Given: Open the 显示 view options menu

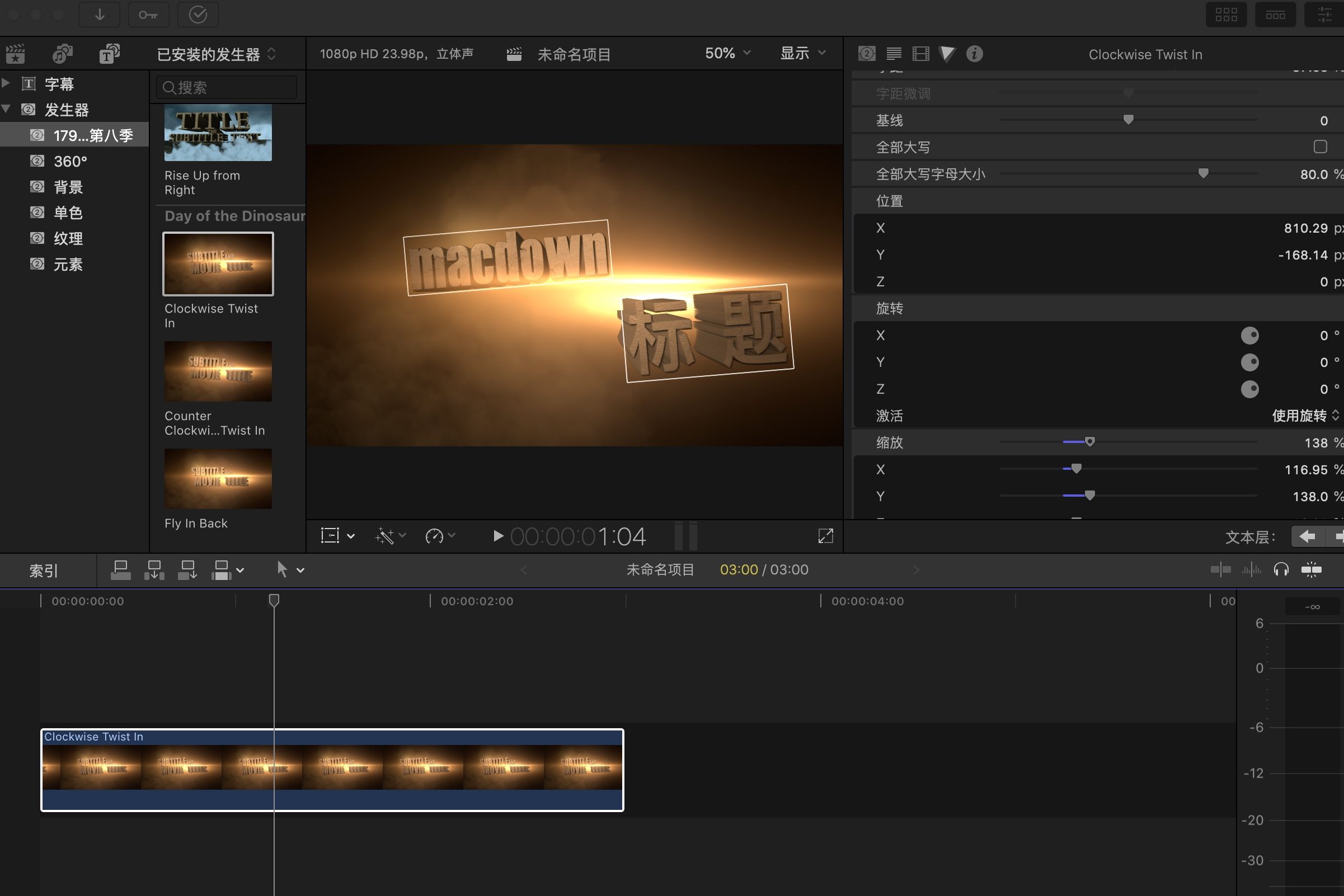Looking at the screenshot, I should [803, 53].
